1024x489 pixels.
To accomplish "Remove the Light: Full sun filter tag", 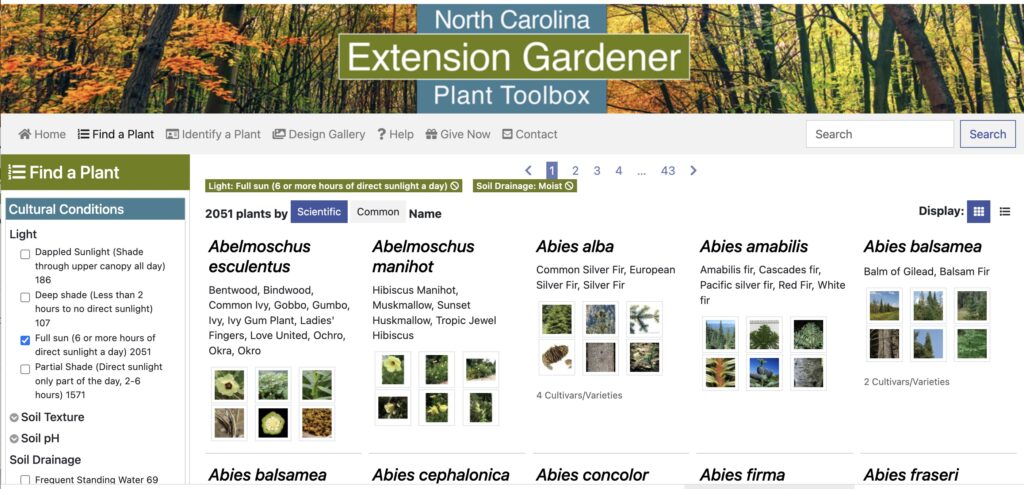I will coord(455,186).
